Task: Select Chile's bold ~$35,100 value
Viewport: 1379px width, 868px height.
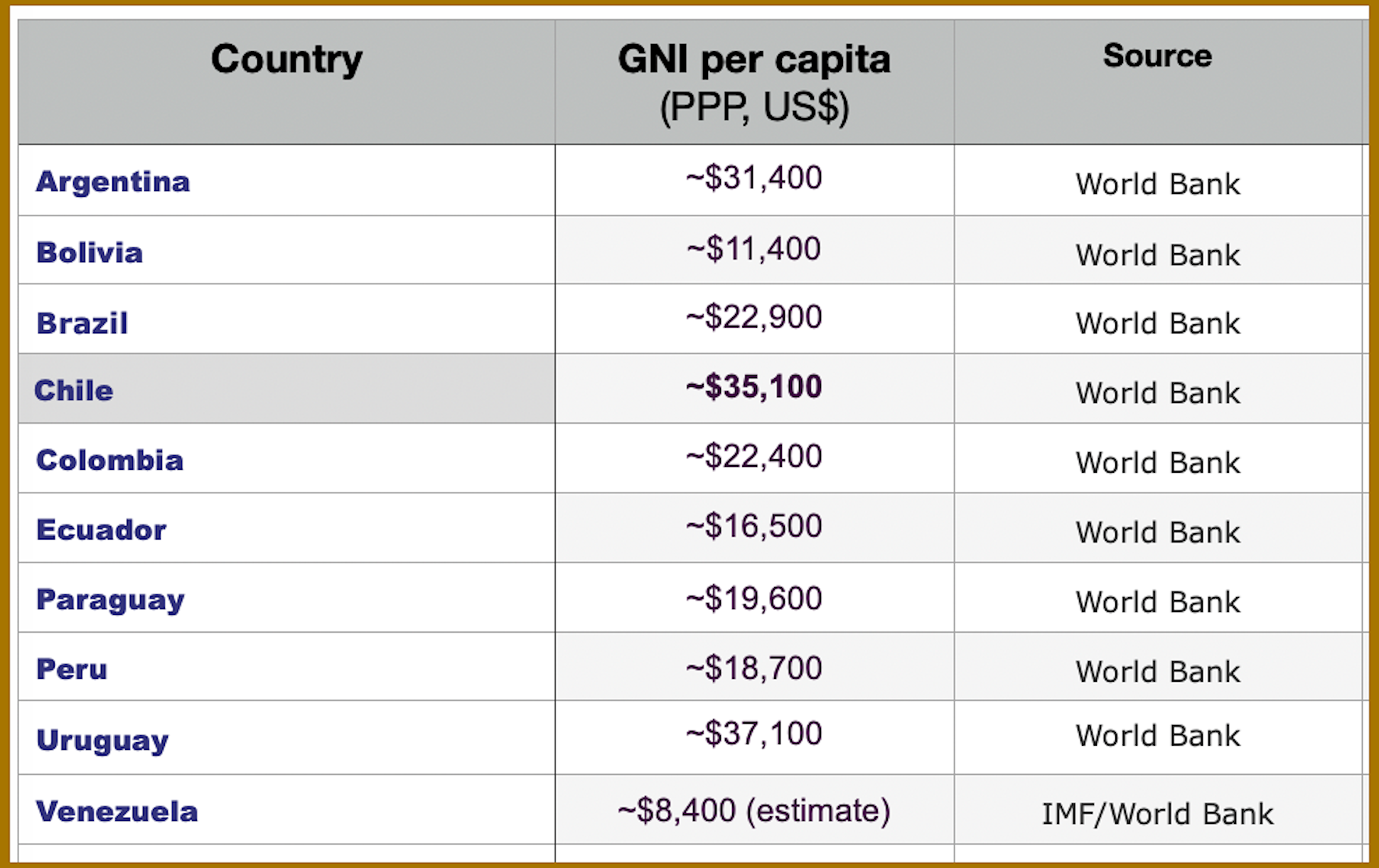Action: [754, 387]
